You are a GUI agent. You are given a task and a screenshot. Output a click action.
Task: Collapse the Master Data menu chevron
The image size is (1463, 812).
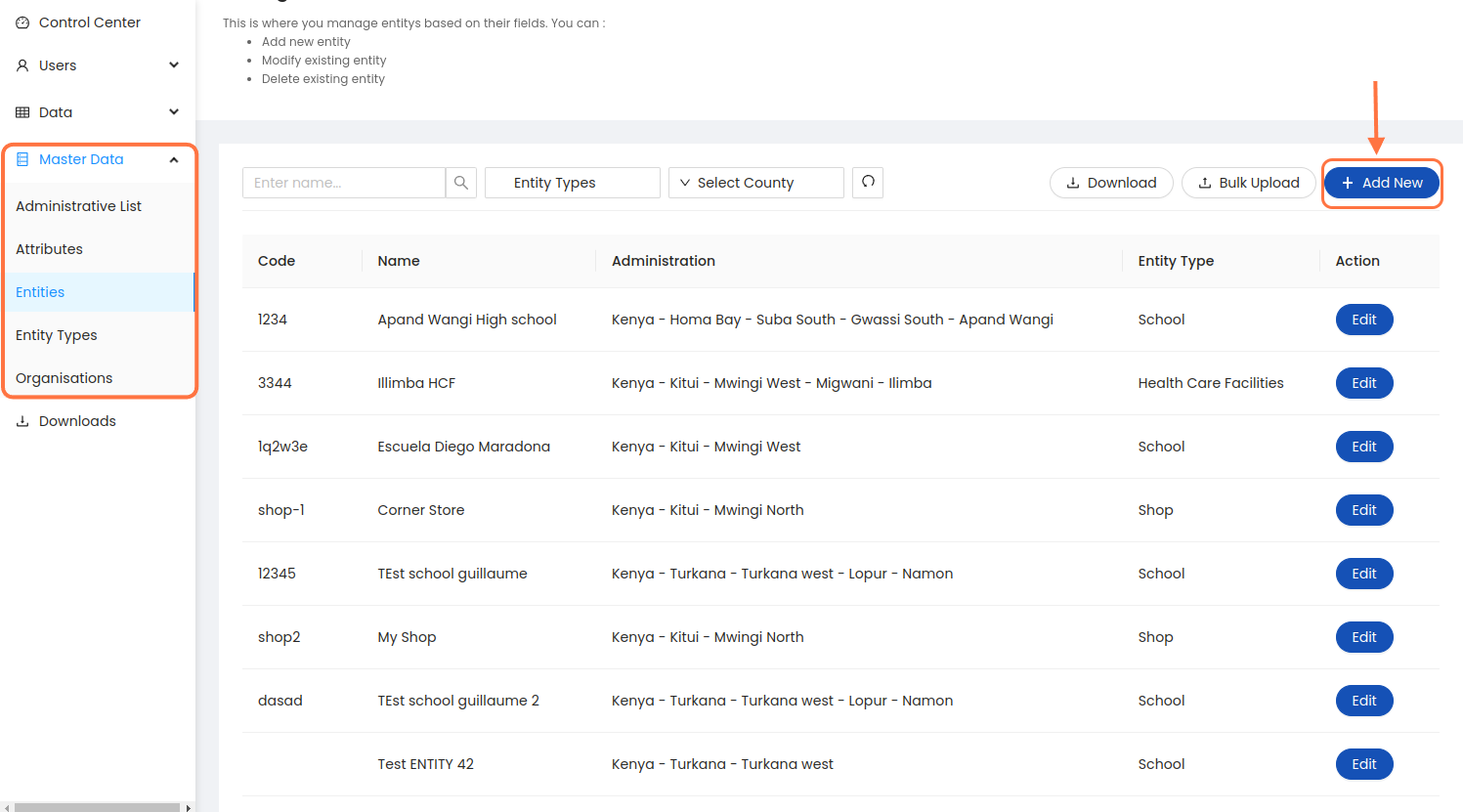(x=174, y=159)
